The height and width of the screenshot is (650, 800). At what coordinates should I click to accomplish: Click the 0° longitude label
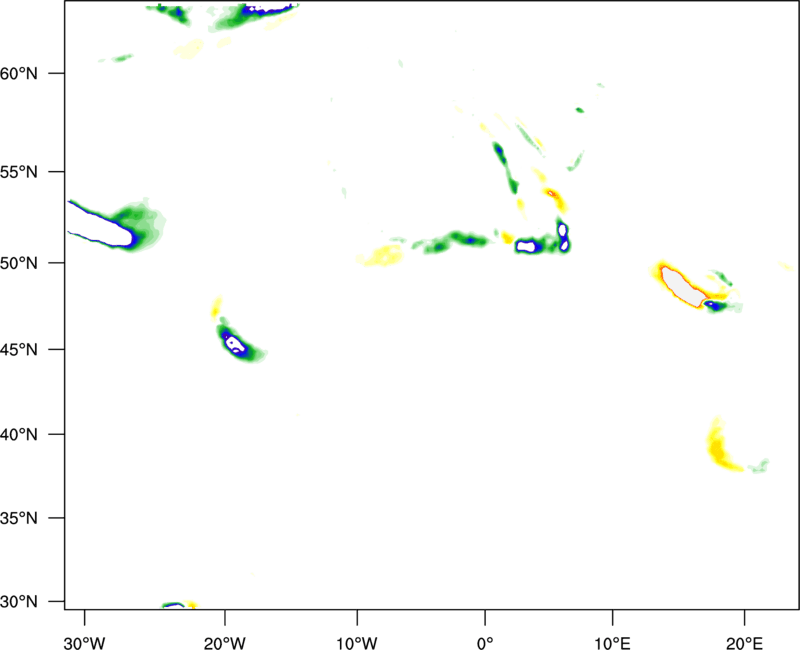(x=485, y=643)
